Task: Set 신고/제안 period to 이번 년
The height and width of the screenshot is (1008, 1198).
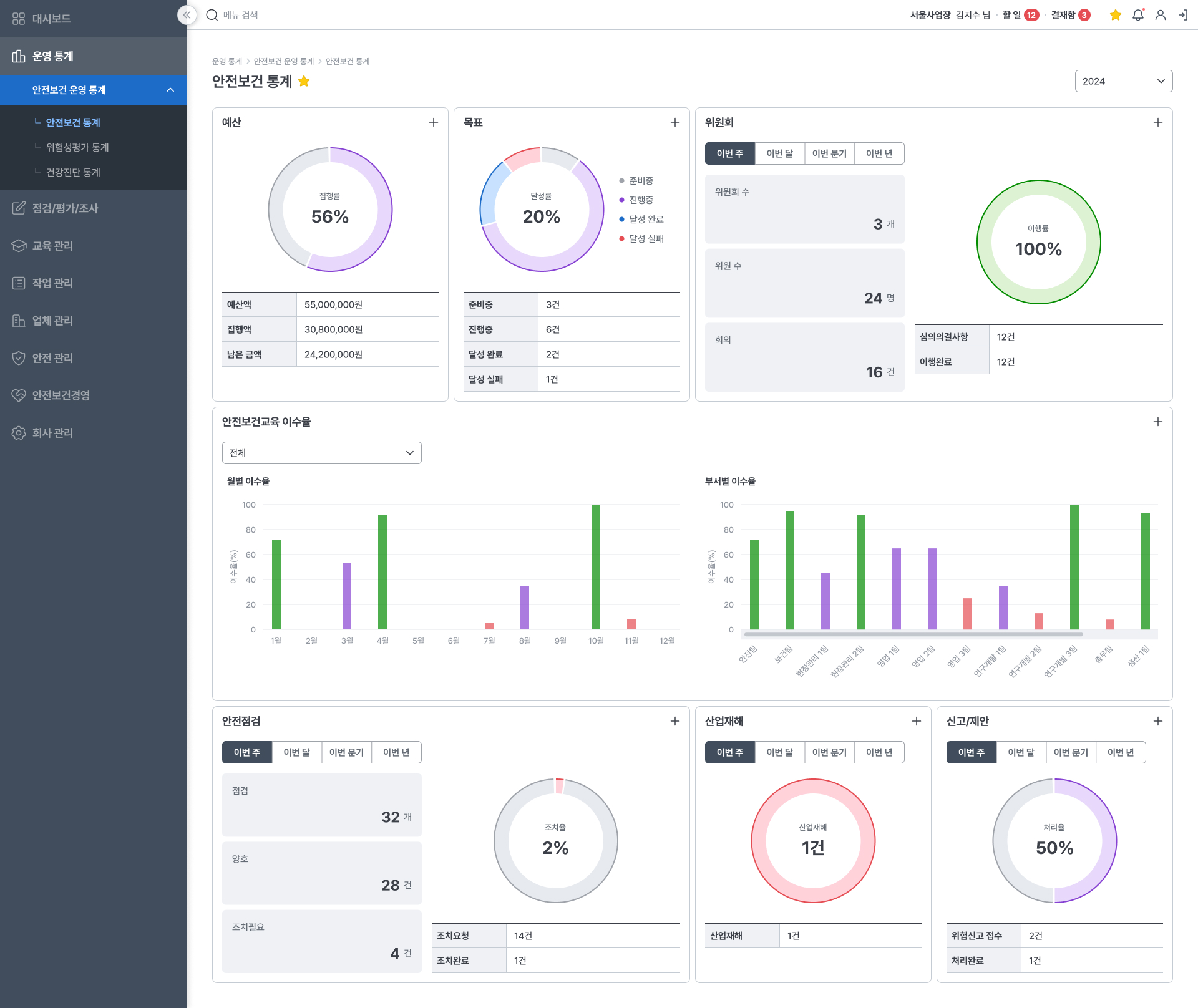Action: point(1121,752)
